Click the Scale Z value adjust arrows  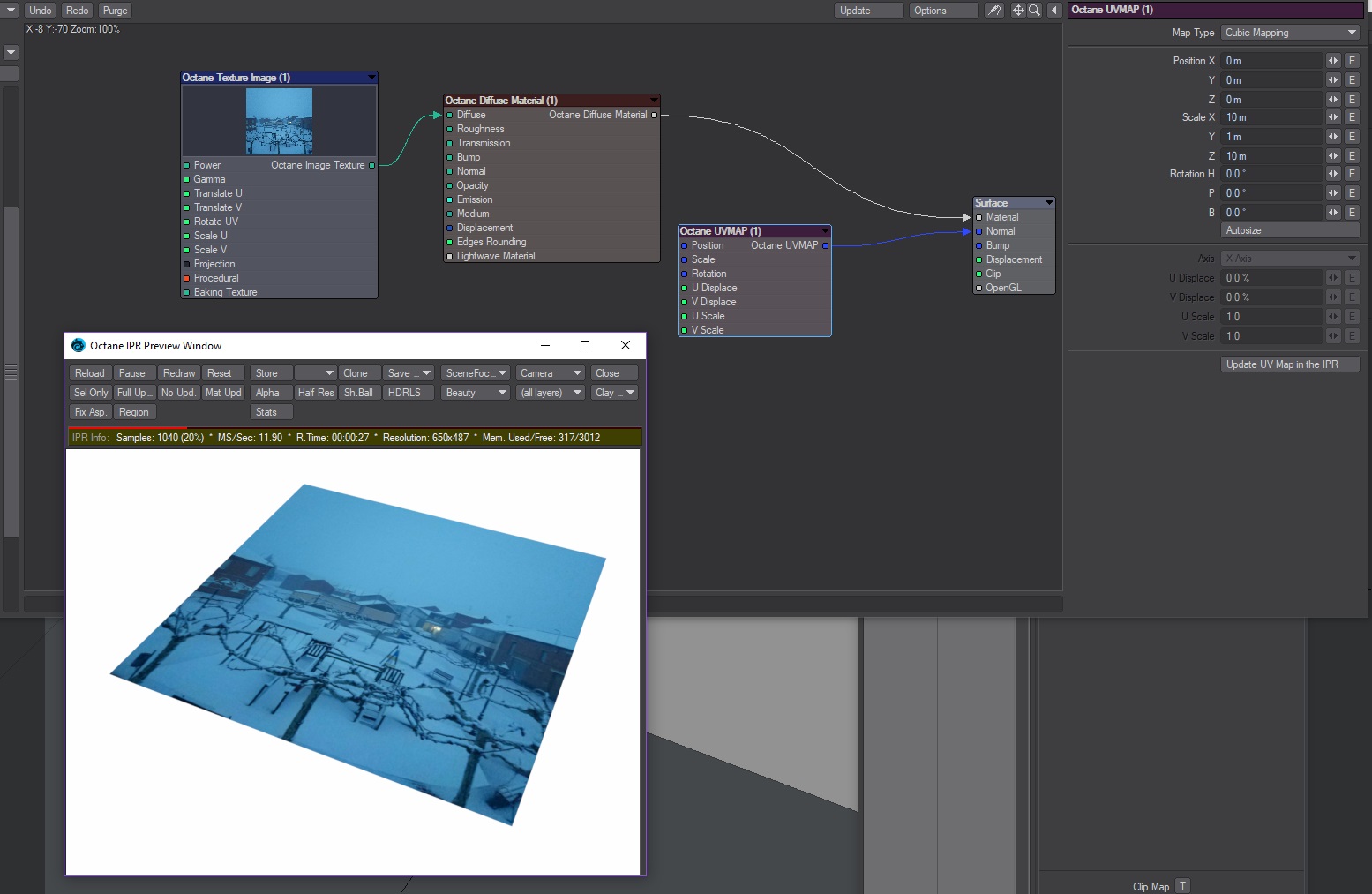1333,156
